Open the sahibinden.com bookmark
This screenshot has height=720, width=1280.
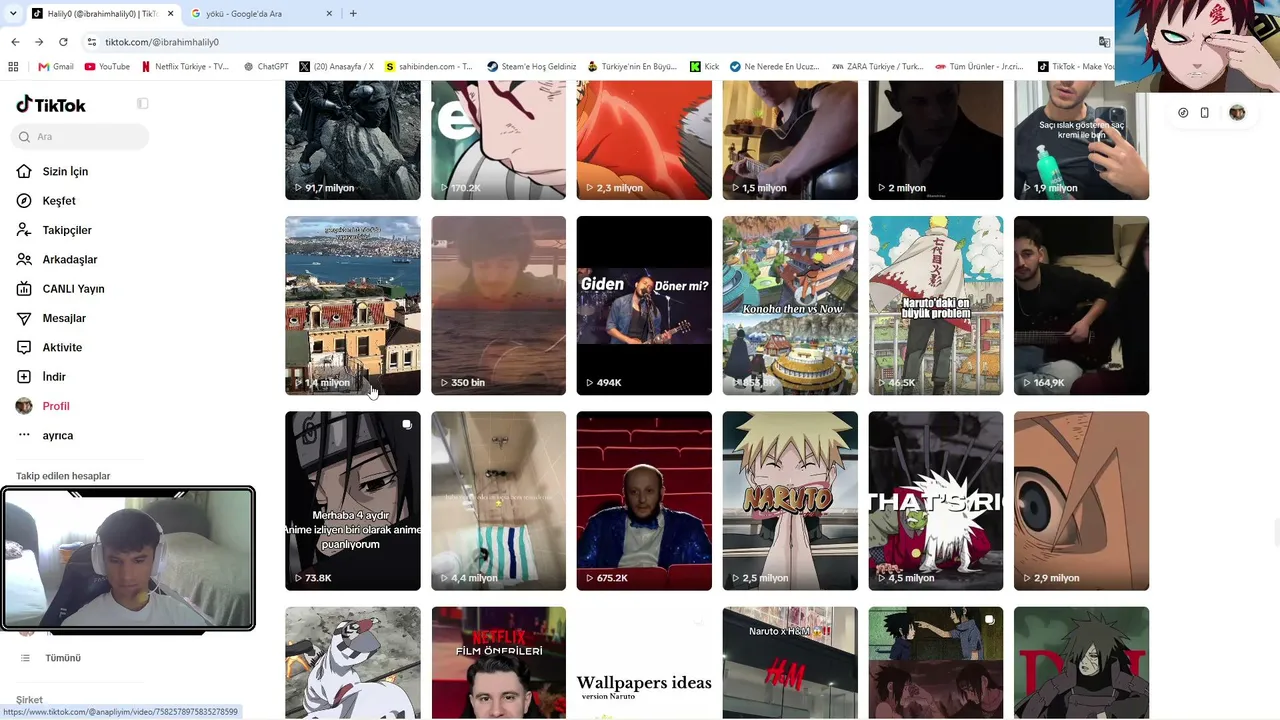429,67
